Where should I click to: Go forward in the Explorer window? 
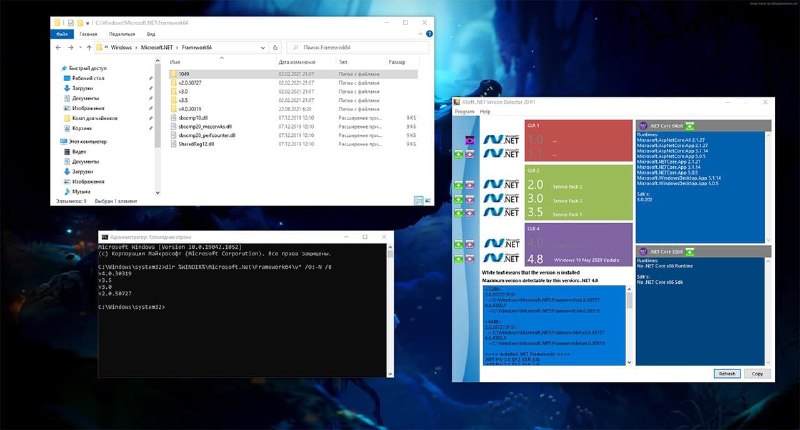click(x=70, y=47)
